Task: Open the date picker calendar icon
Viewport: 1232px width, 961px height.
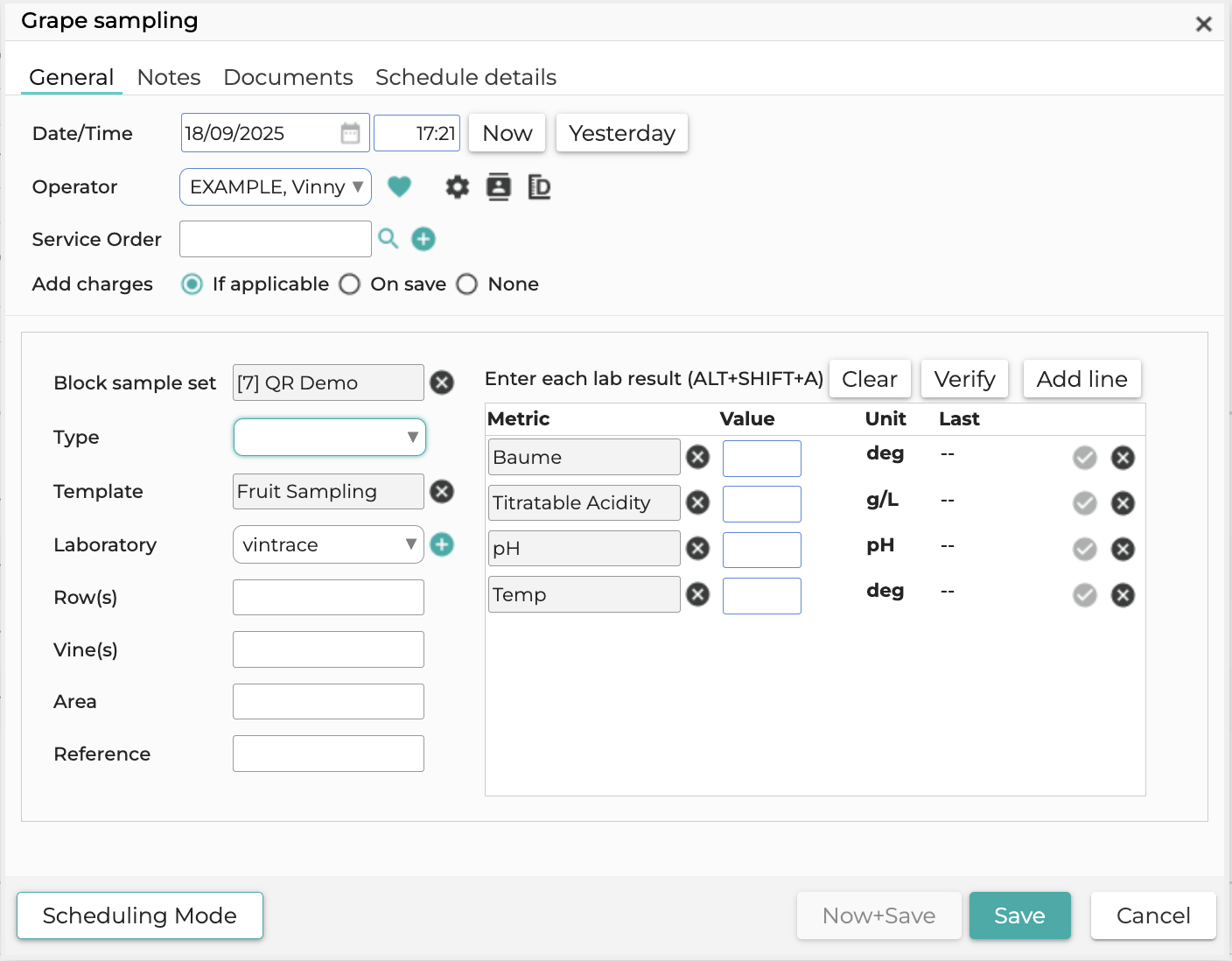Action: (x=350, y=133)
